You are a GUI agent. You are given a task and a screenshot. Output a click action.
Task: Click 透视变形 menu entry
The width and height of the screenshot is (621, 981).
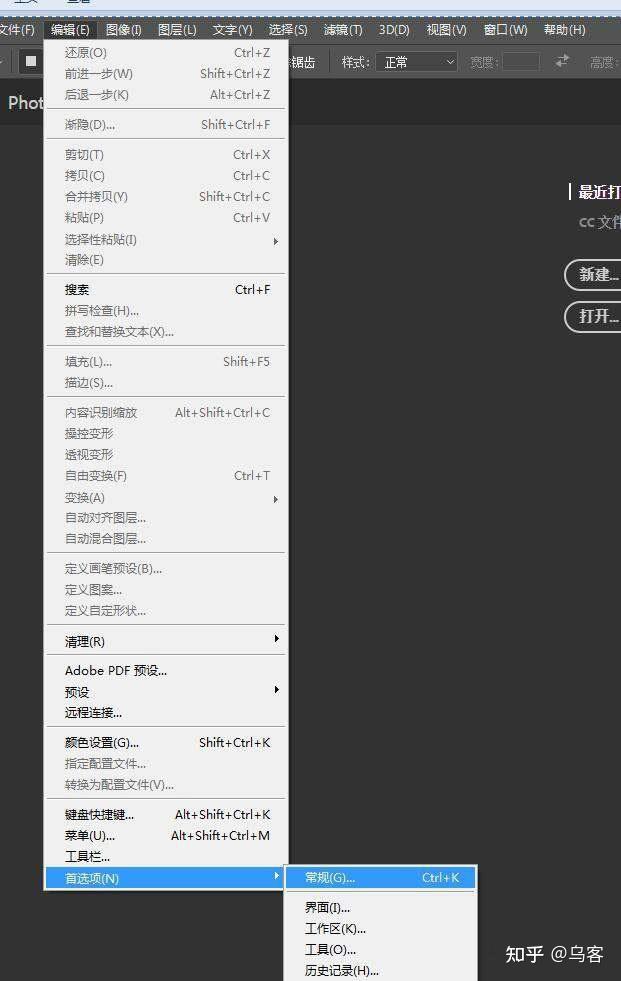166,455
